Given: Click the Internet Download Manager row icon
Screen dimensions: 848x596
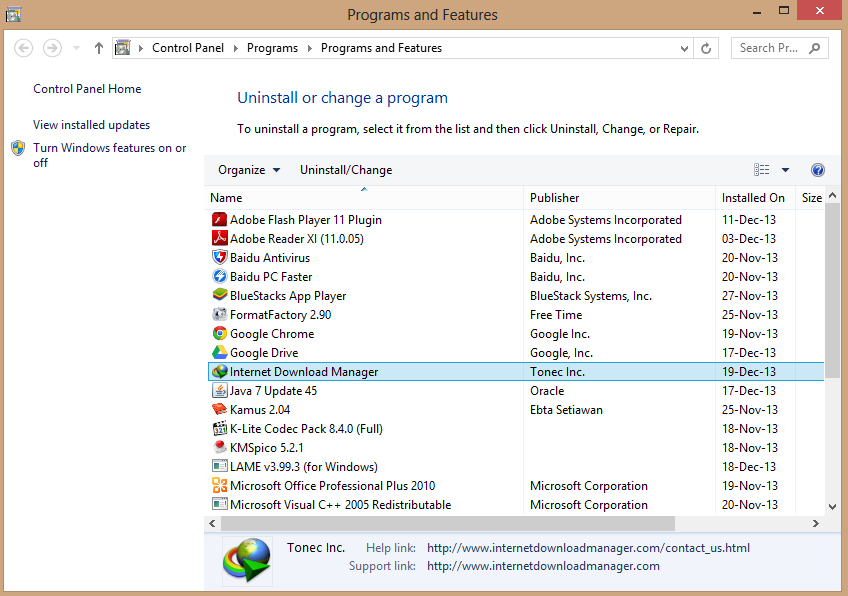Looking at the screenshot, I should click(x=219, y=372).
